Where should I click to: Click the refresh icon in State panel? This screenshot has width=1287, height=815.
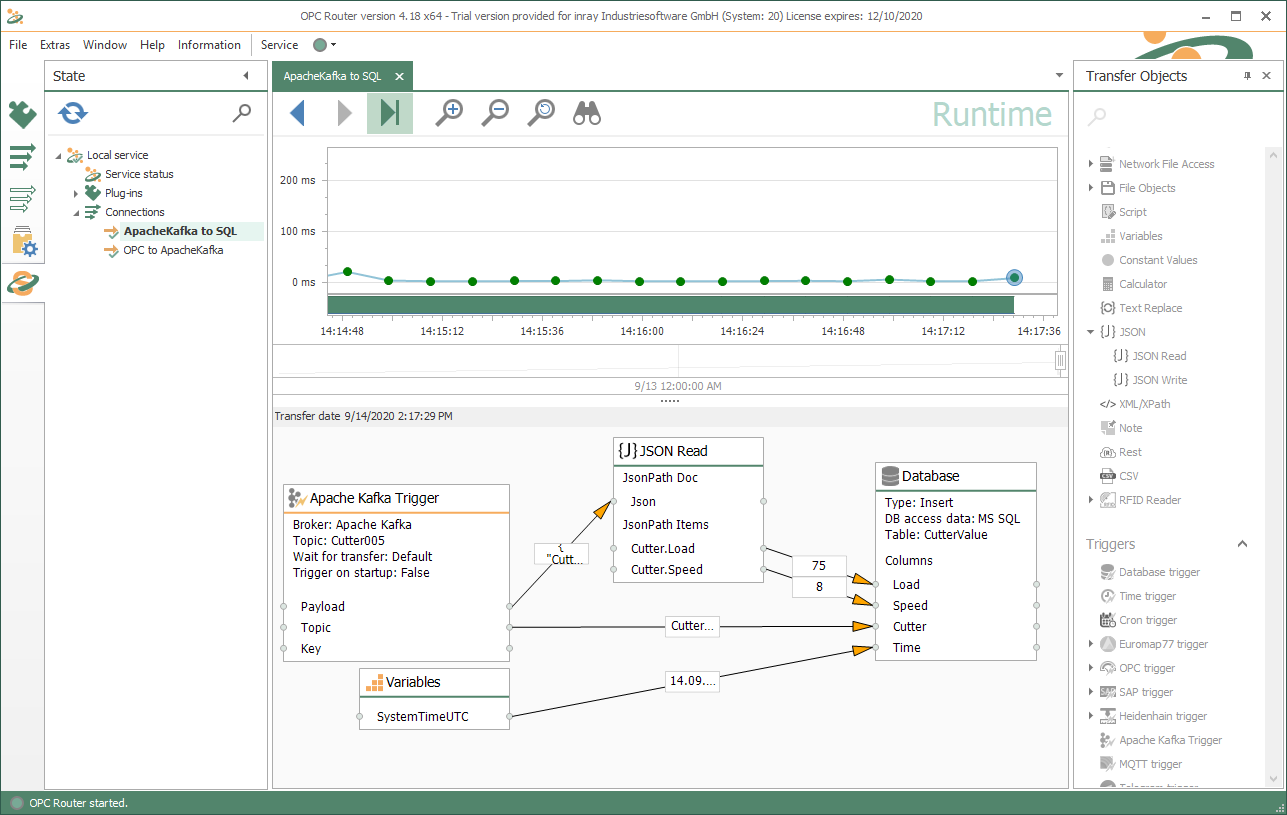click(x=72, y=113)
